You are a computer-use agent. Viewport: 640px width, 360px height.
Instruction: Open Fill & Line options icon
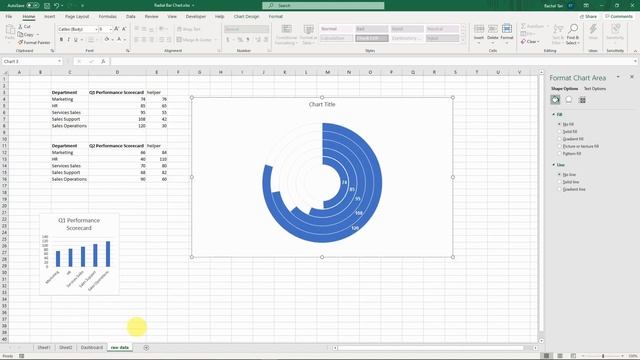pos(555,100)
